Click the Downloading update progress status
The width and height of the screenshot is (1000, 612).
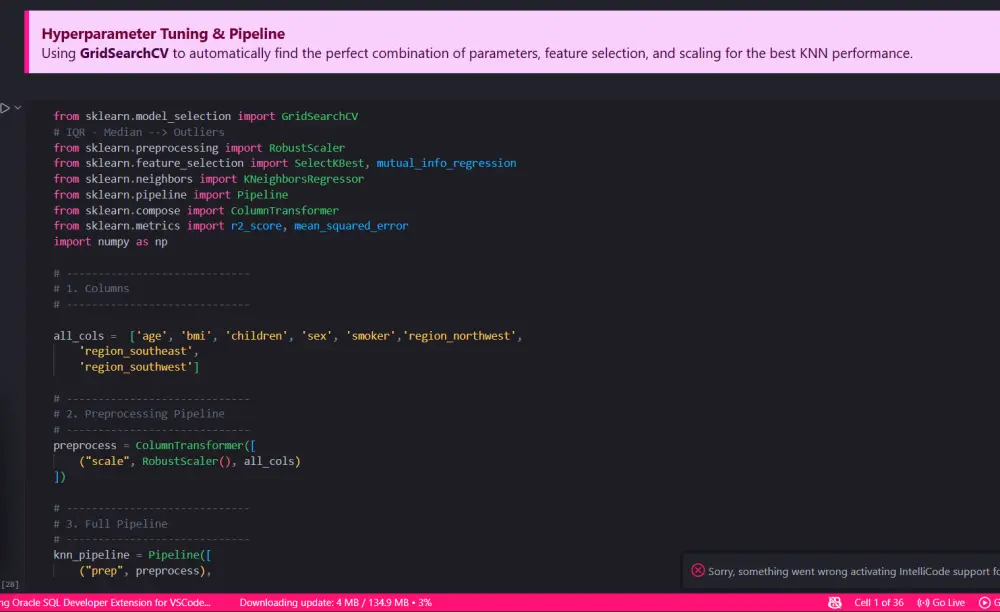(x=335, y=603)
